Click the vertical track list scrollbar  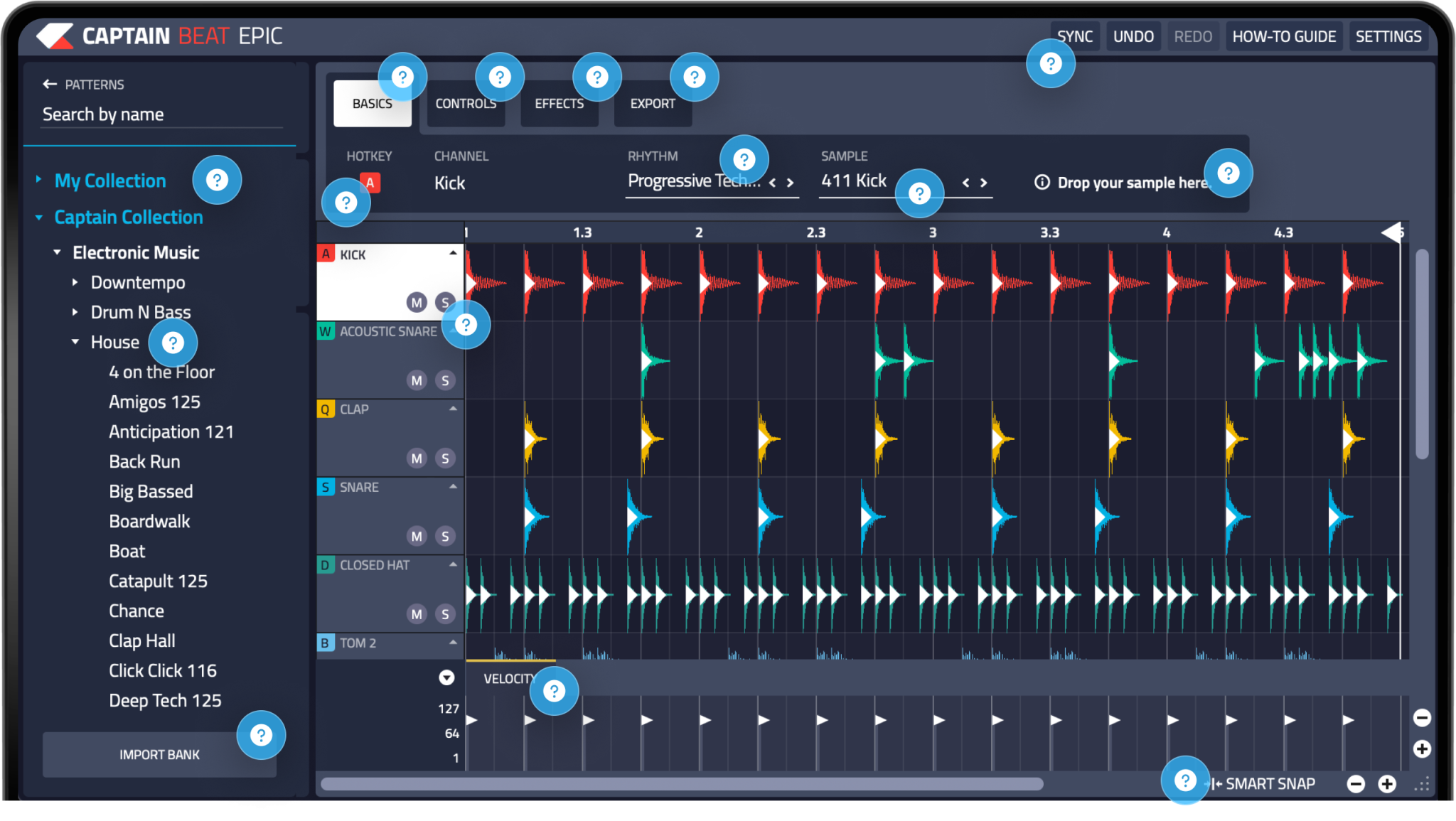tap(1422, 354)
